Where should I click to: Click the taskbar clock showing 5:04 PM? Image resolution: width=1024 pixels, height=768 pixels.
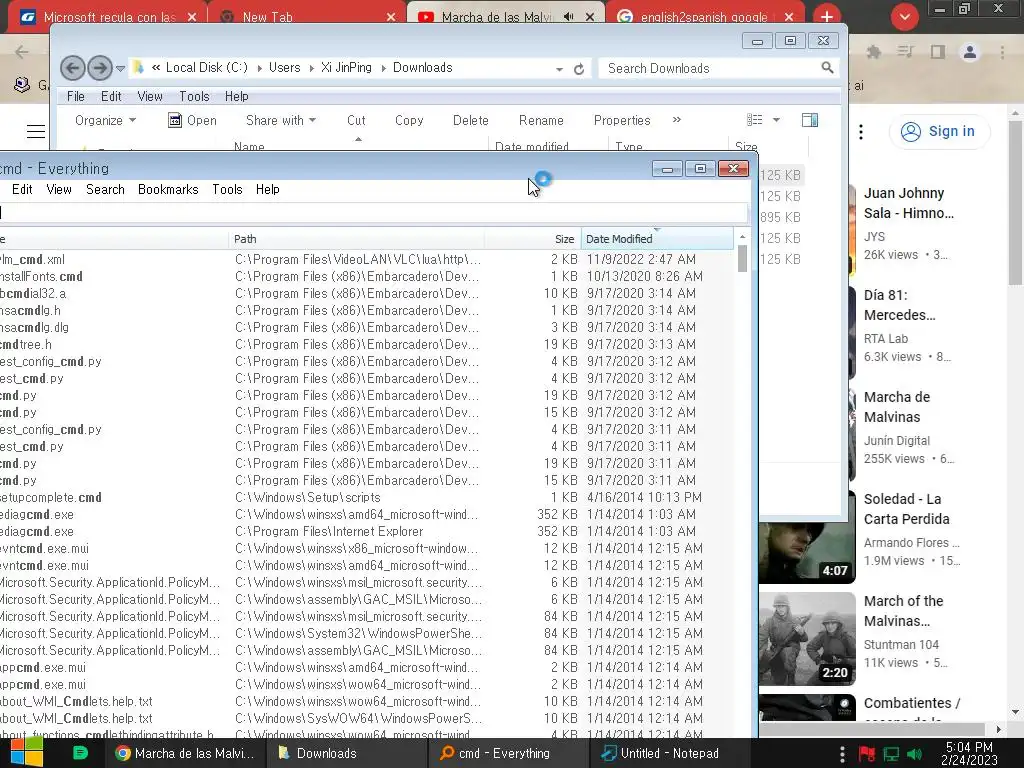click(x=968, y=753)
